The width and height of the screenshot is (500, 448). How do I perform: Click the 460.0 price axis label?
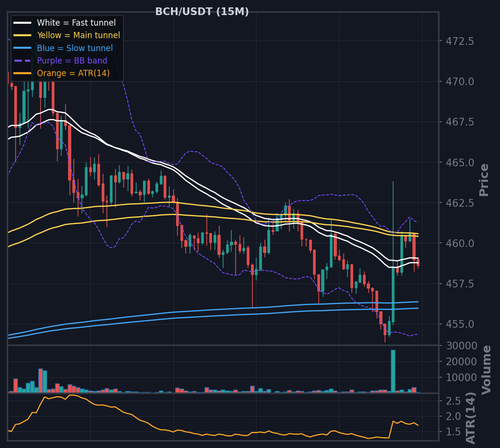point(460,243)
